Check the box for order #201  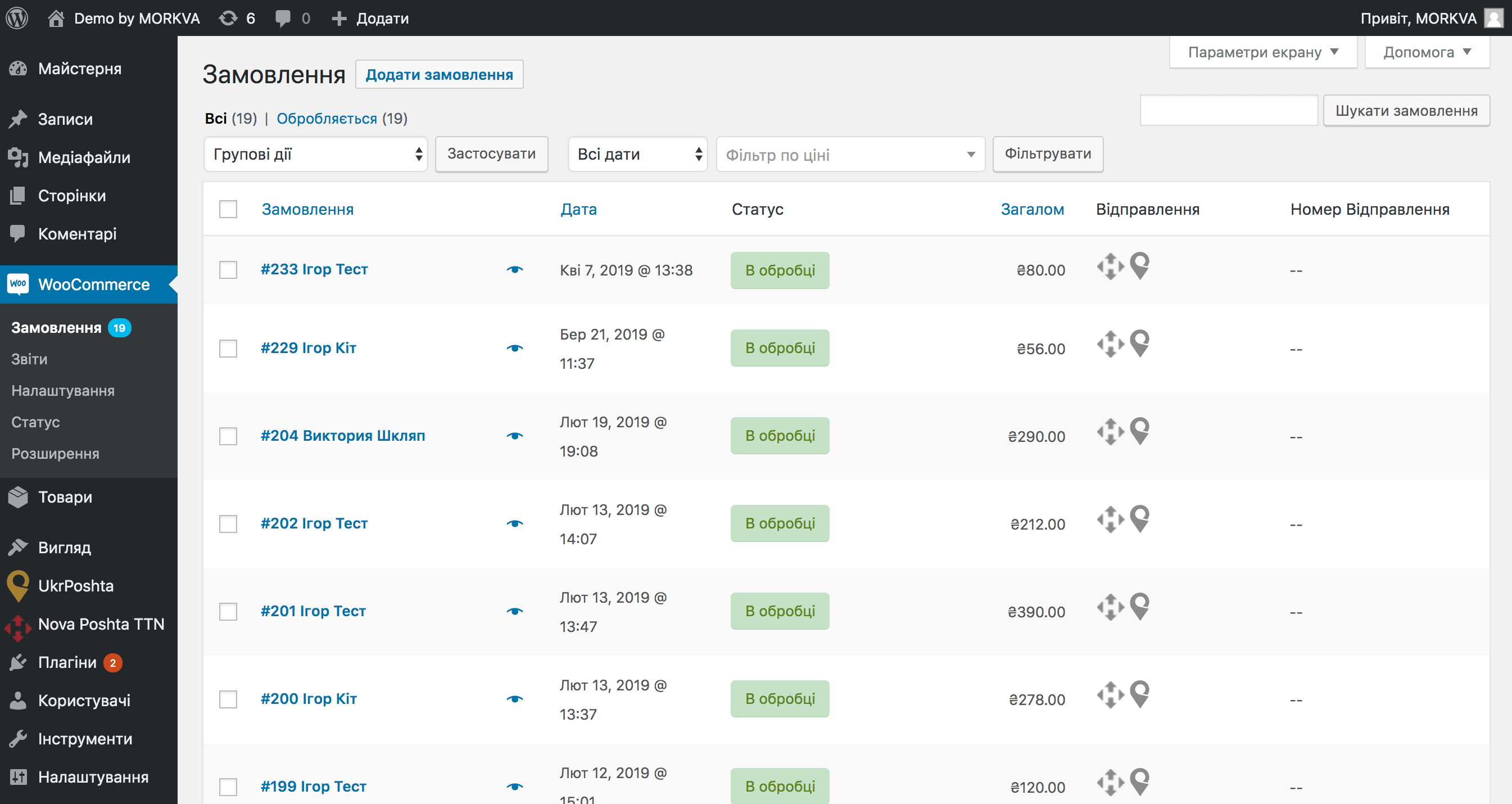tap(228, 611)
